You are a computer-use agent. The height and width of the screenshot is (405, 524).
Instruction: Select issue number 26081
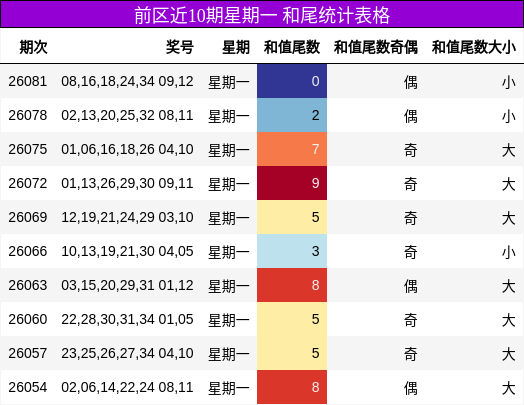28,81
